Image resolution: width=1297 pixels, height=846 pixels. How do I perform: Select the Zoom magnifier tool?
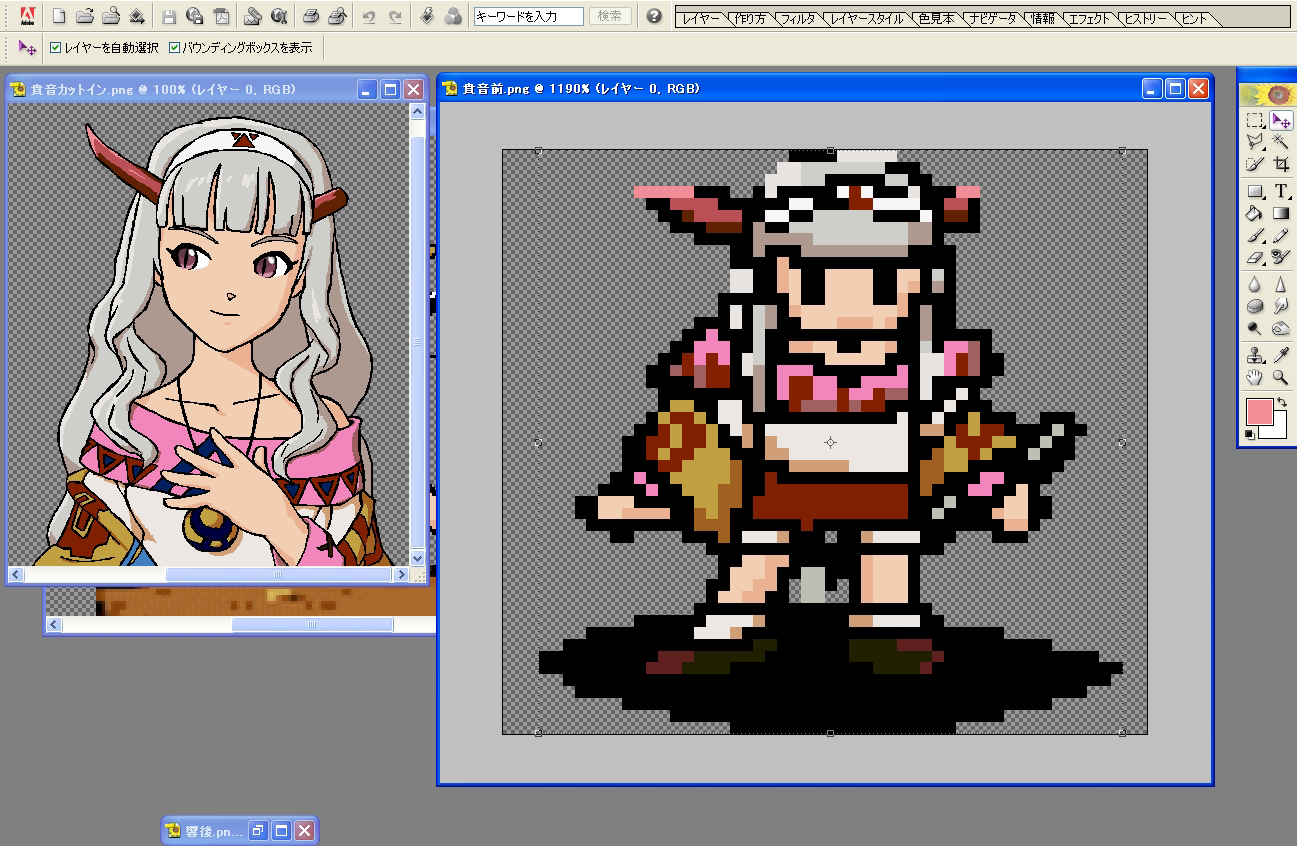[1280, 377]
